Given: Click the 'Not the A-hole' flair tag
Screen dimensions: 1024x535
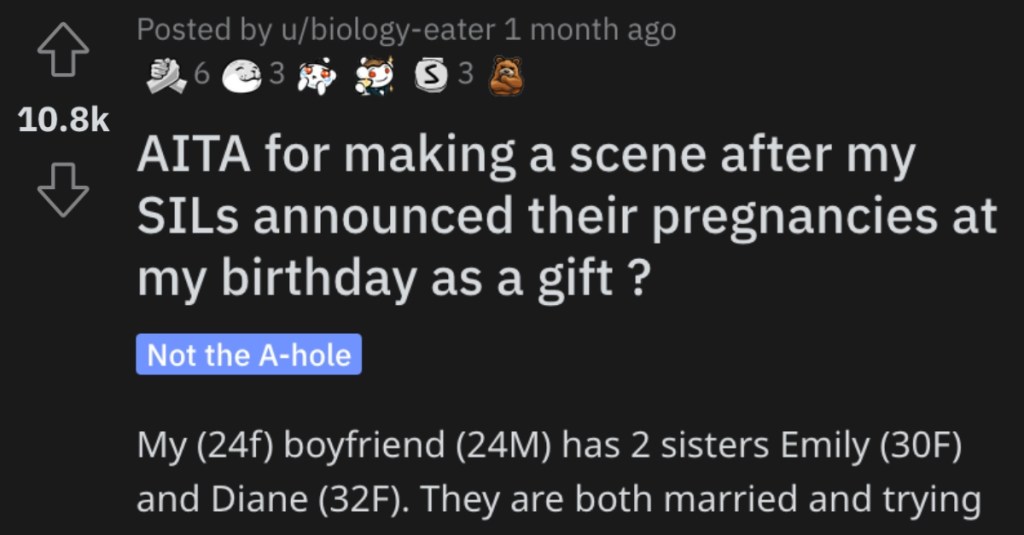Looking at the screenshot, I should (248, 355).
